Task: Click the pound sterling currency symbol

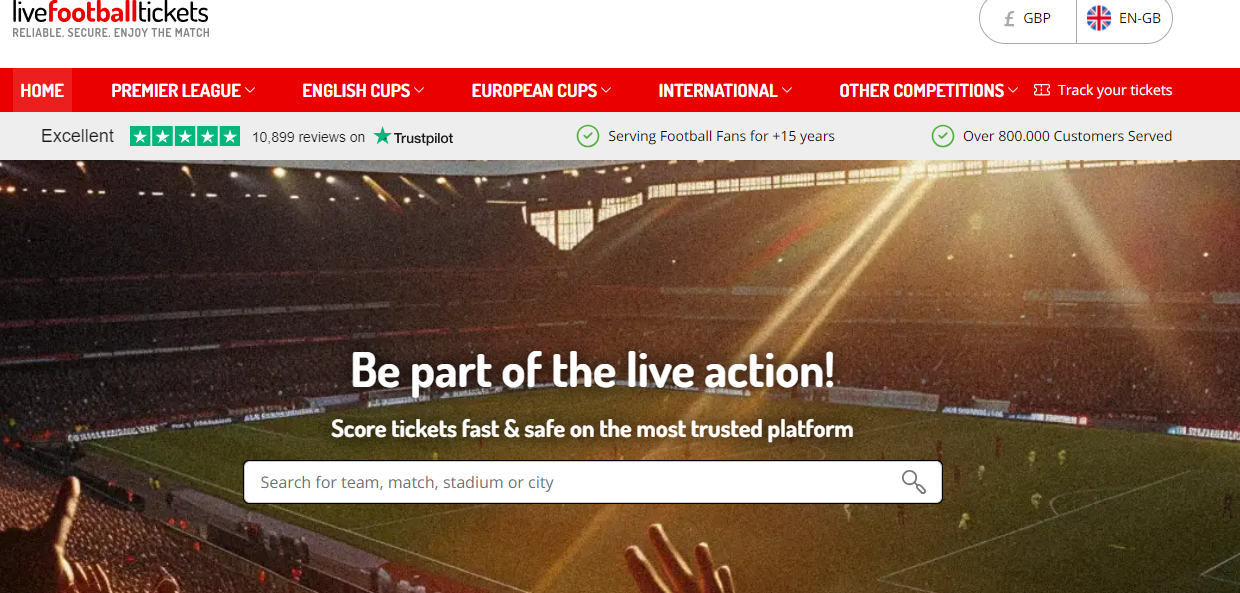Action: coord(1009,18)
